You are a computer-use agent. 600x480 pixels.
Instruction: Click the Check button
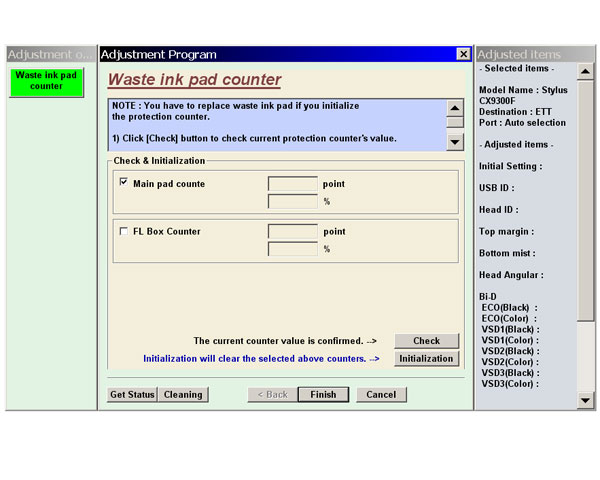pyautogui.click(x=426, y=341)
